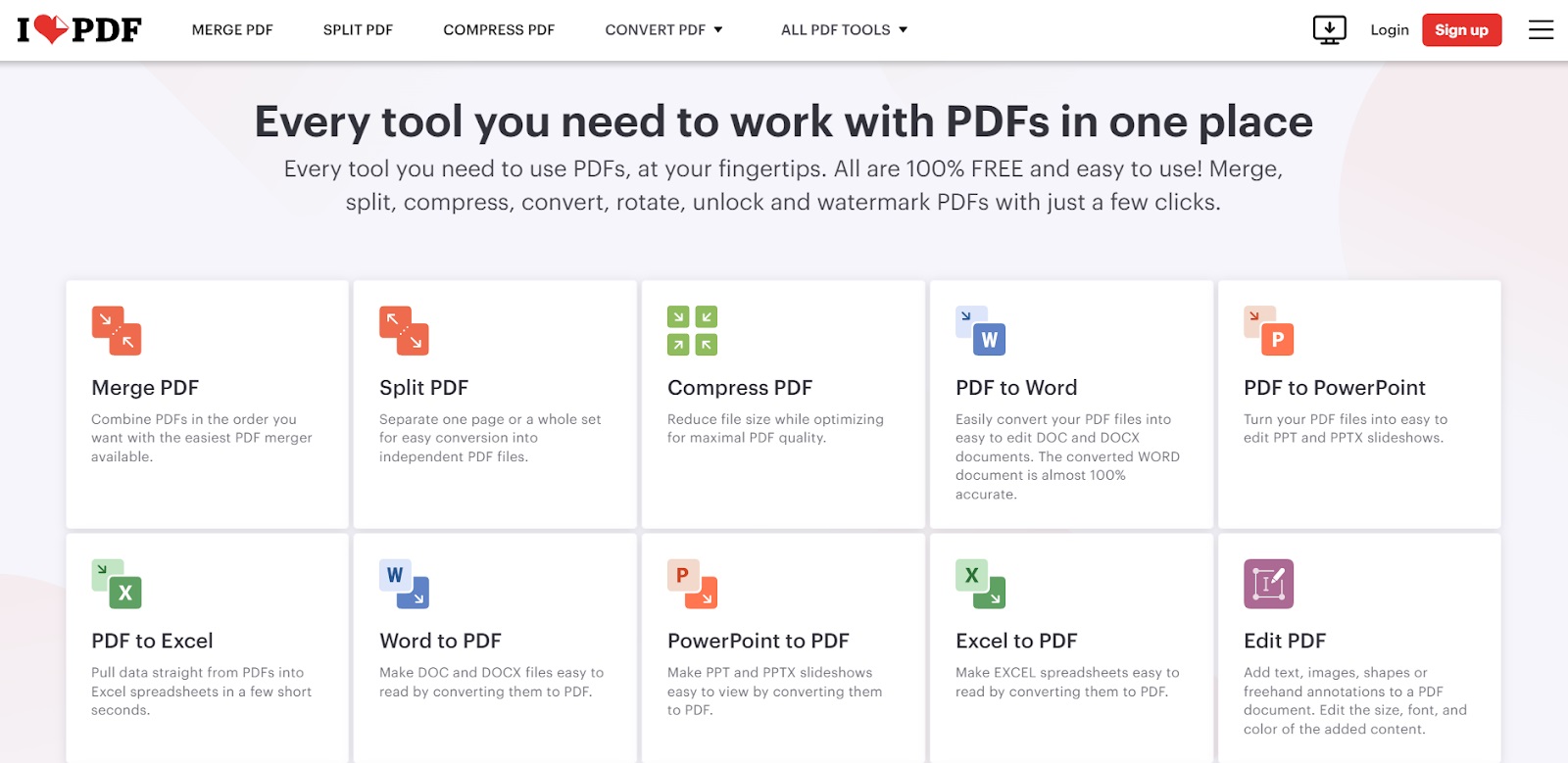
Task: Click the PDF to Word icon
Action: (980, 330)
